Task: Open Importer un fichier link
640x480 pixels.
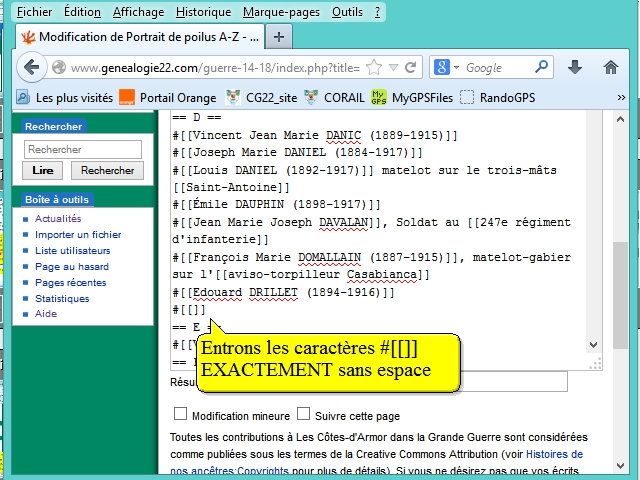Action: [78, 235]
